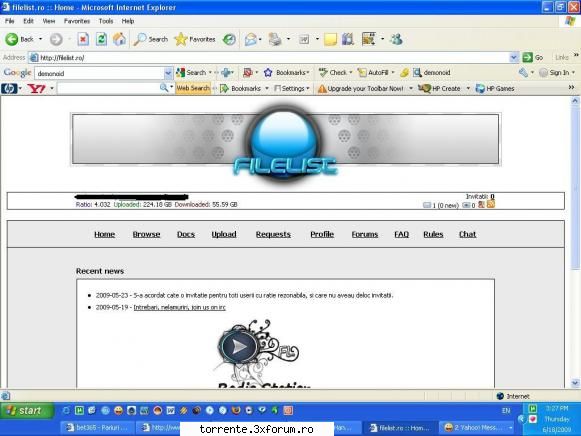This screenshot has height=436, width=581.
Task: Open the Favorites menu
Action: click(77, 21)
